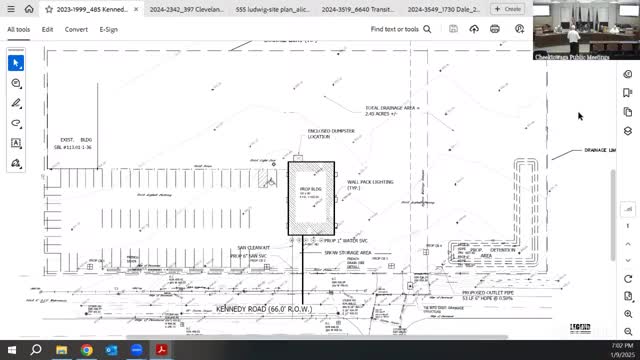
Task: Click the vertical scrollbar thumb
Action: [613, 215]
